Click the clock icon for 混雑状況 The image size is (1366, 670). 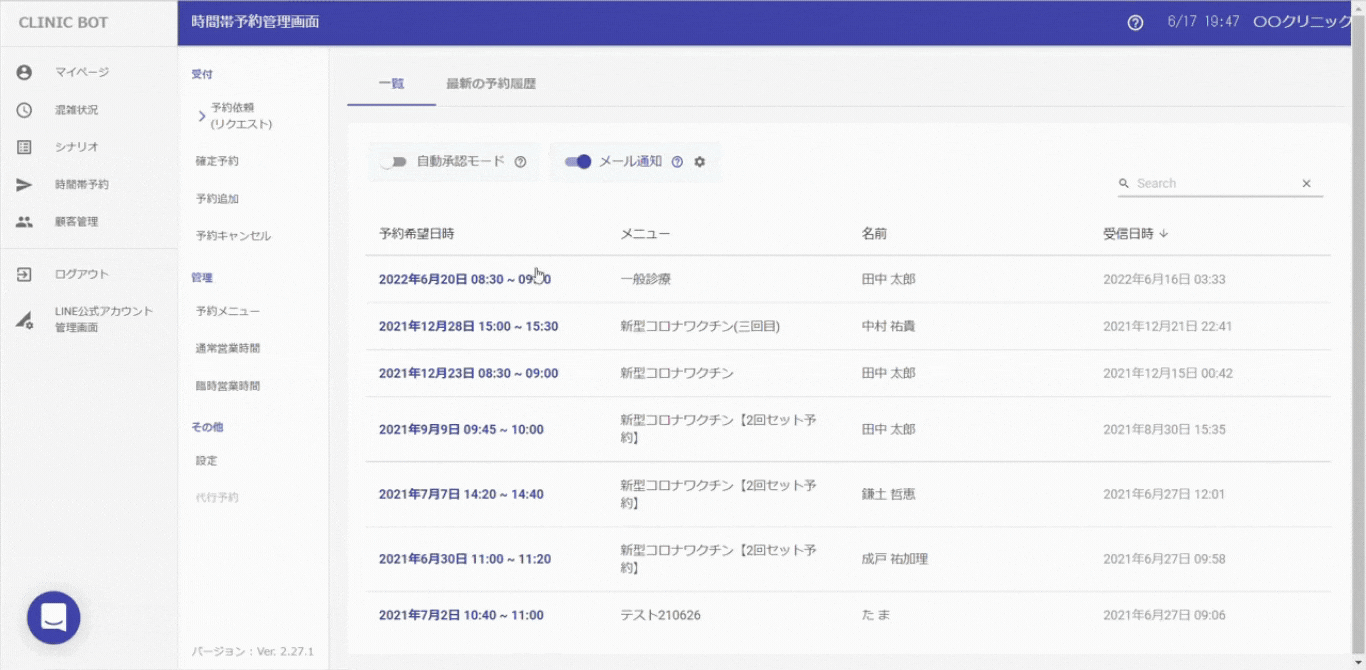(x=24, y=110)
